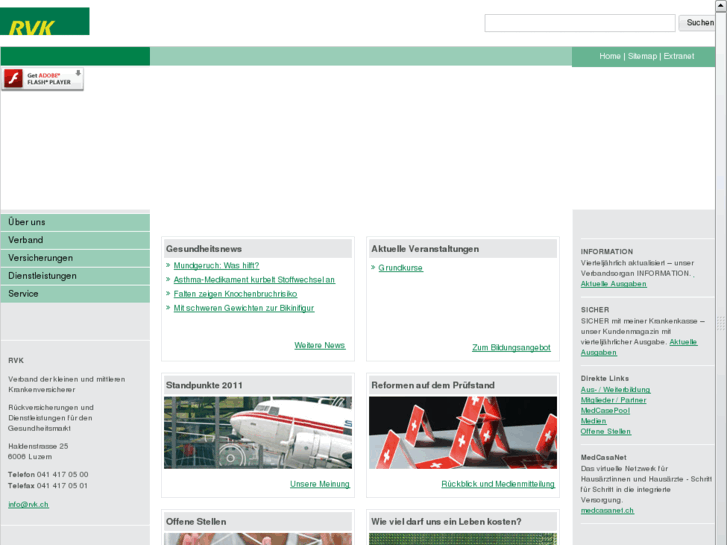Open the Sitemap link
The width and height of the screenshot is (727, 545).
[642, 56]
